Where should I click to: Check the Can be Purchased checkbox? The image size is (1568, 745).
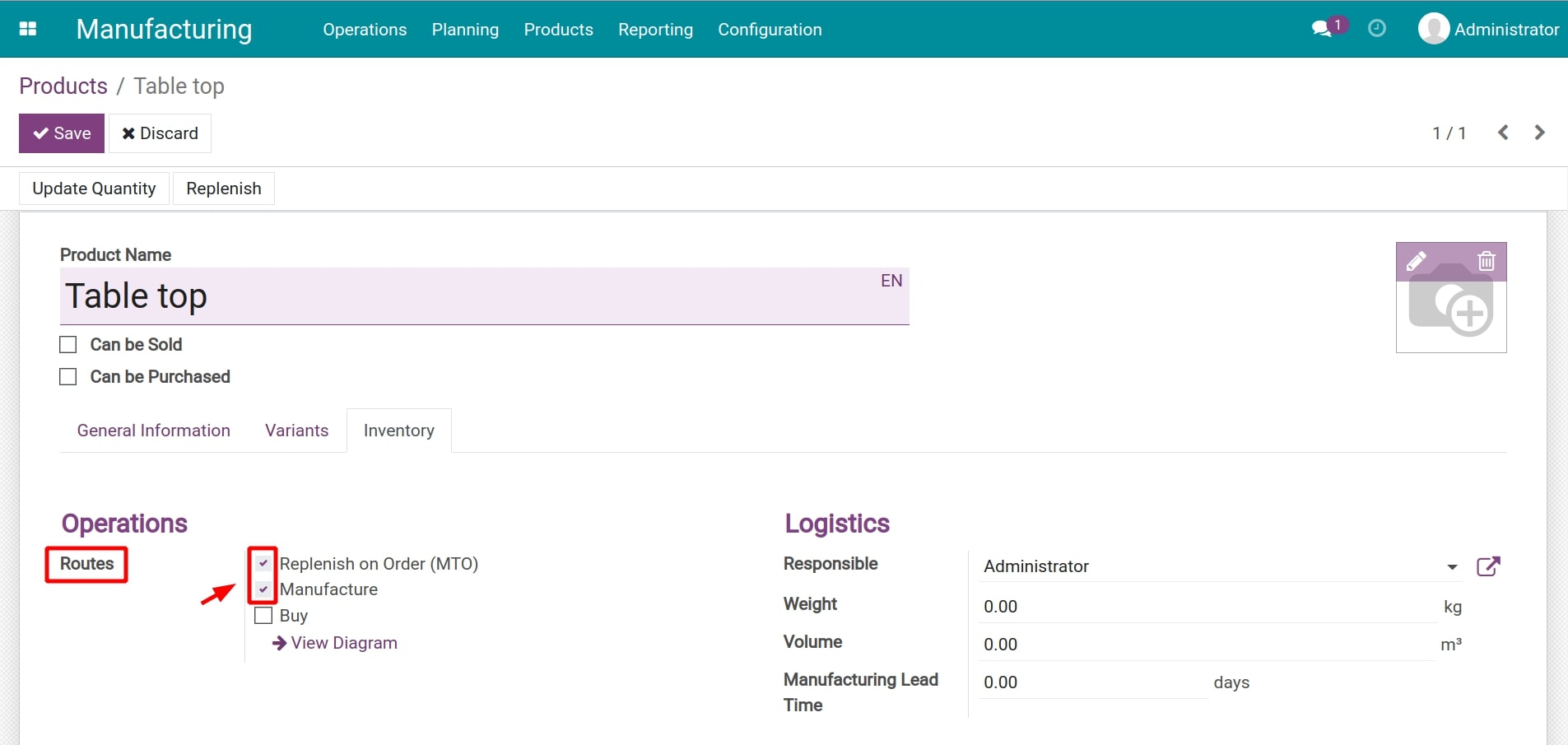pyautogui.click(x=67, y=376)
